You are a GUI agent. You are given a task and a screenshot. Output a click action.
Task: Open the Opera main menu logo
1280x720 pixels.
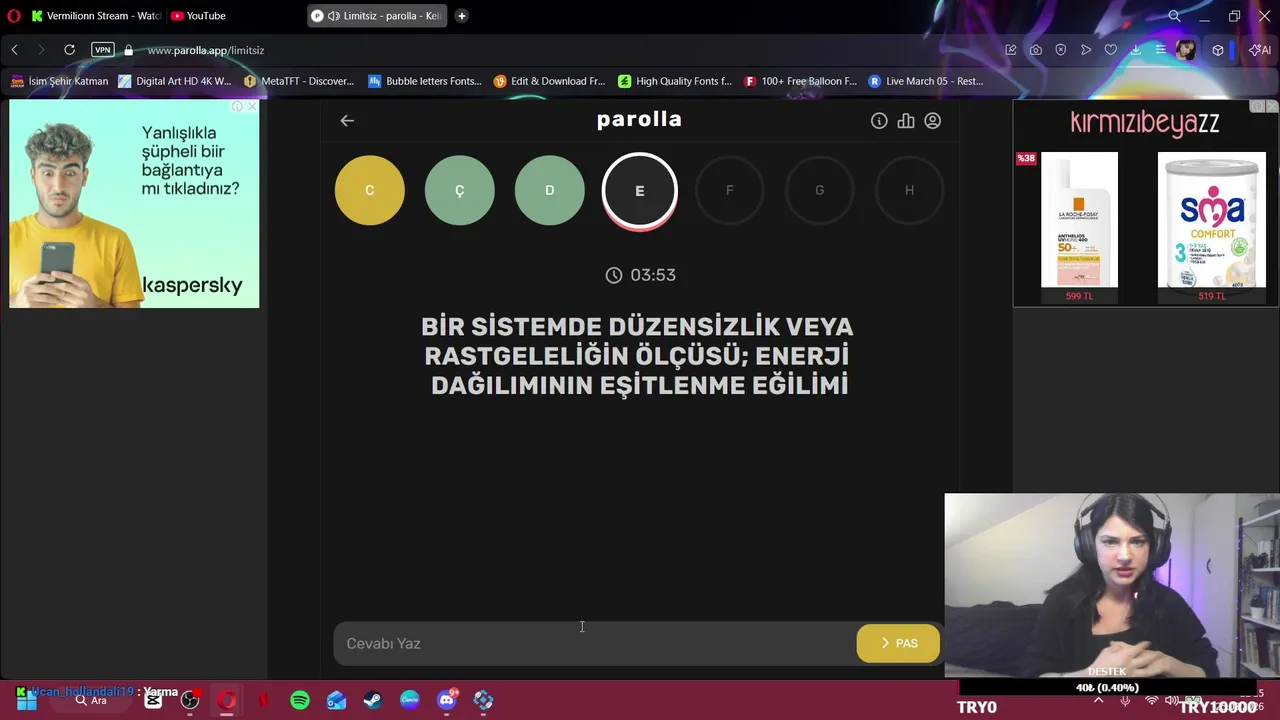[13, 16]
